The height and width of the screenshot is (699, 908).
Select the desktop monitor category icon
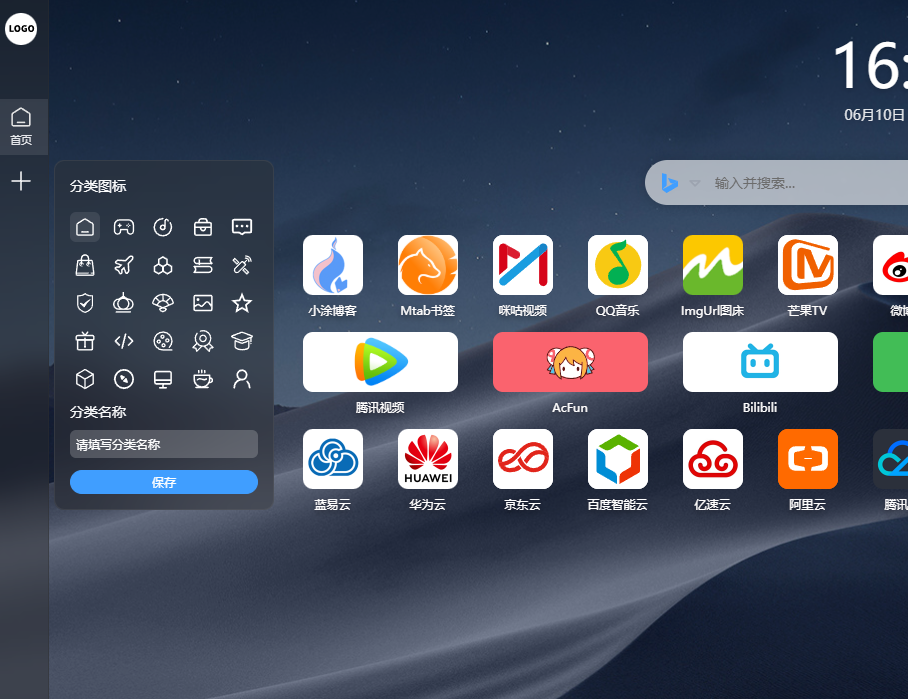[163, 379]
